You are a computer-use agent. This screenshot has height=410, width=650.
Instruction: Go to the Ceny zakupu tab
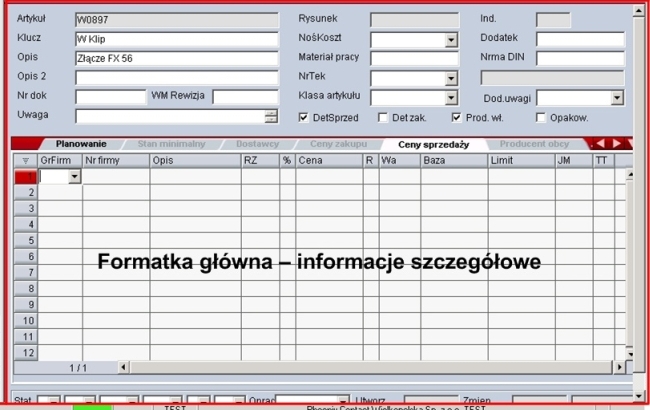pos(338,144)
